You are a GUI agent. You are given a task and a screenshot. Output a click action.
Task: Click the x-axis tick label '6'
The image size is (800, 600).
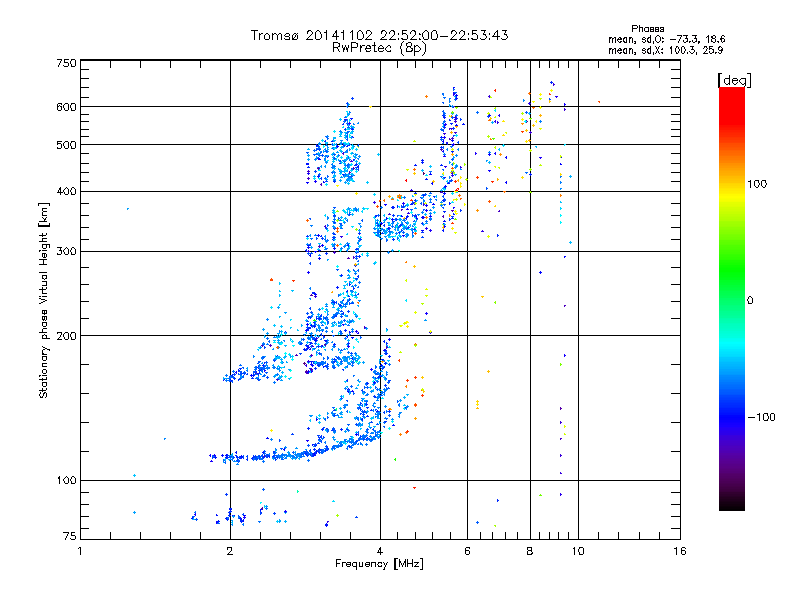[x=467, y=551]
